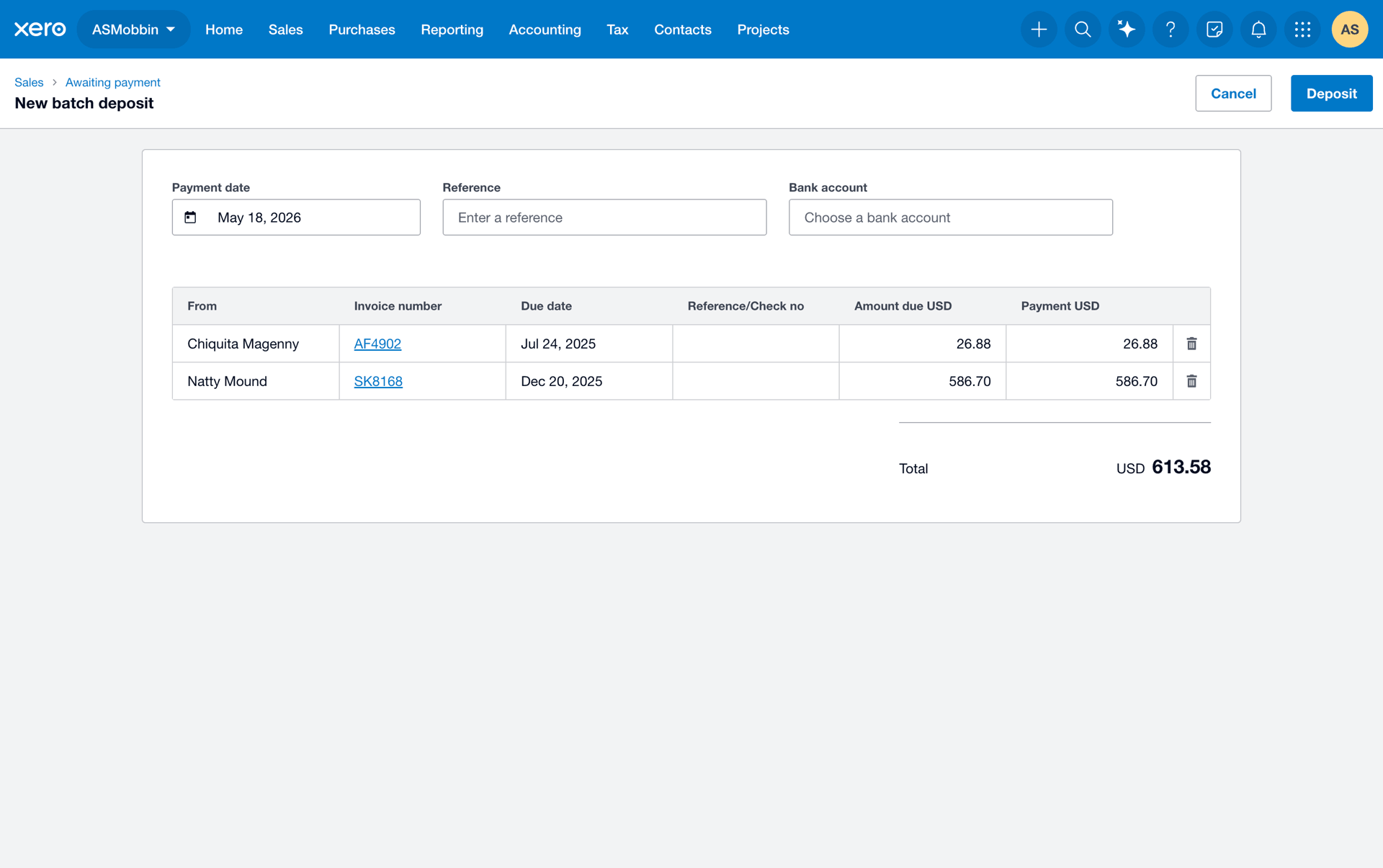1383x868 pixels.
Task: Delete the Natty Mound row
Action: (x=1191, y=381)
